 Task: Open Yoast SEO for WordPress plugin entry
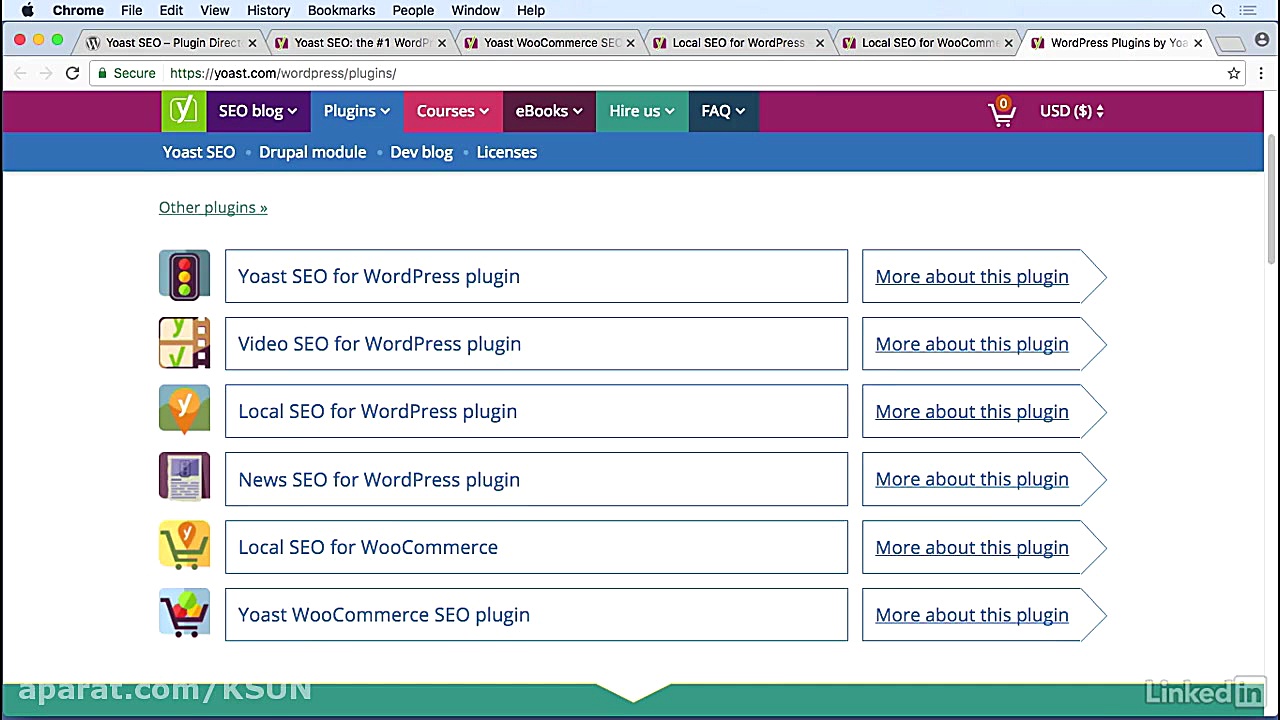[536, 276]
